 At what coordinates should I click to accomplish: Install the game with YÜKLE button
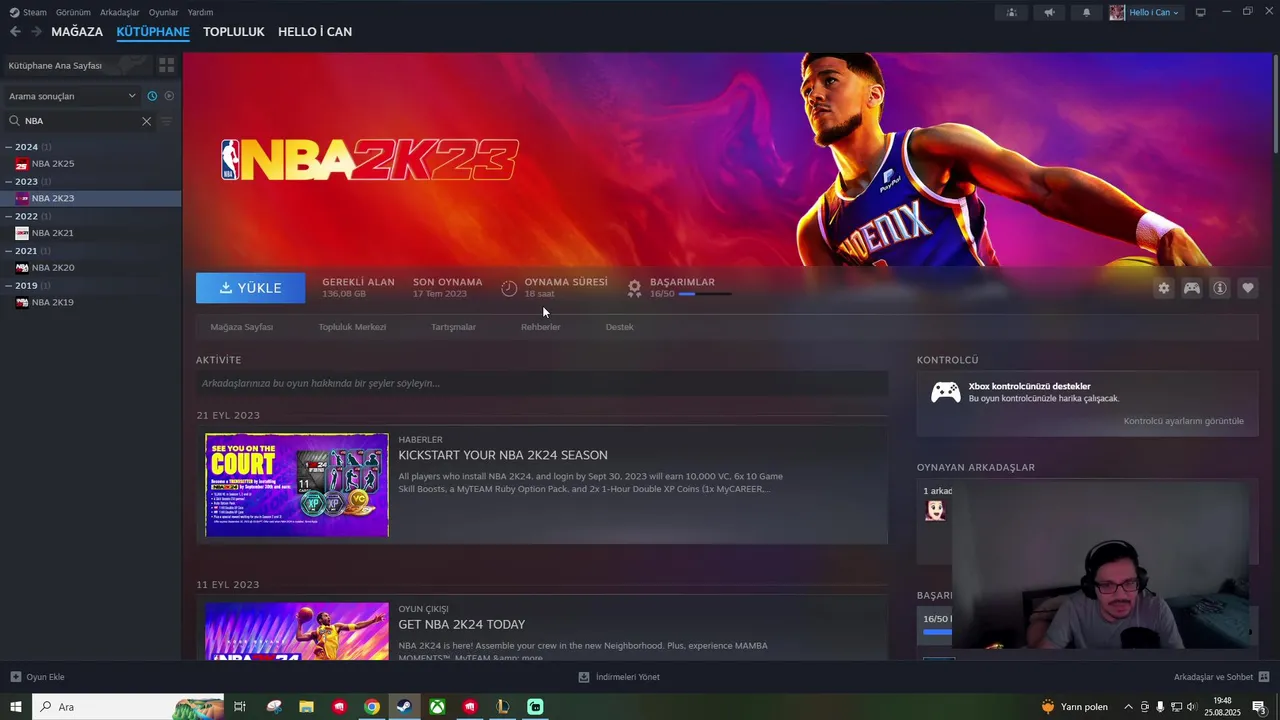(251, 288)
